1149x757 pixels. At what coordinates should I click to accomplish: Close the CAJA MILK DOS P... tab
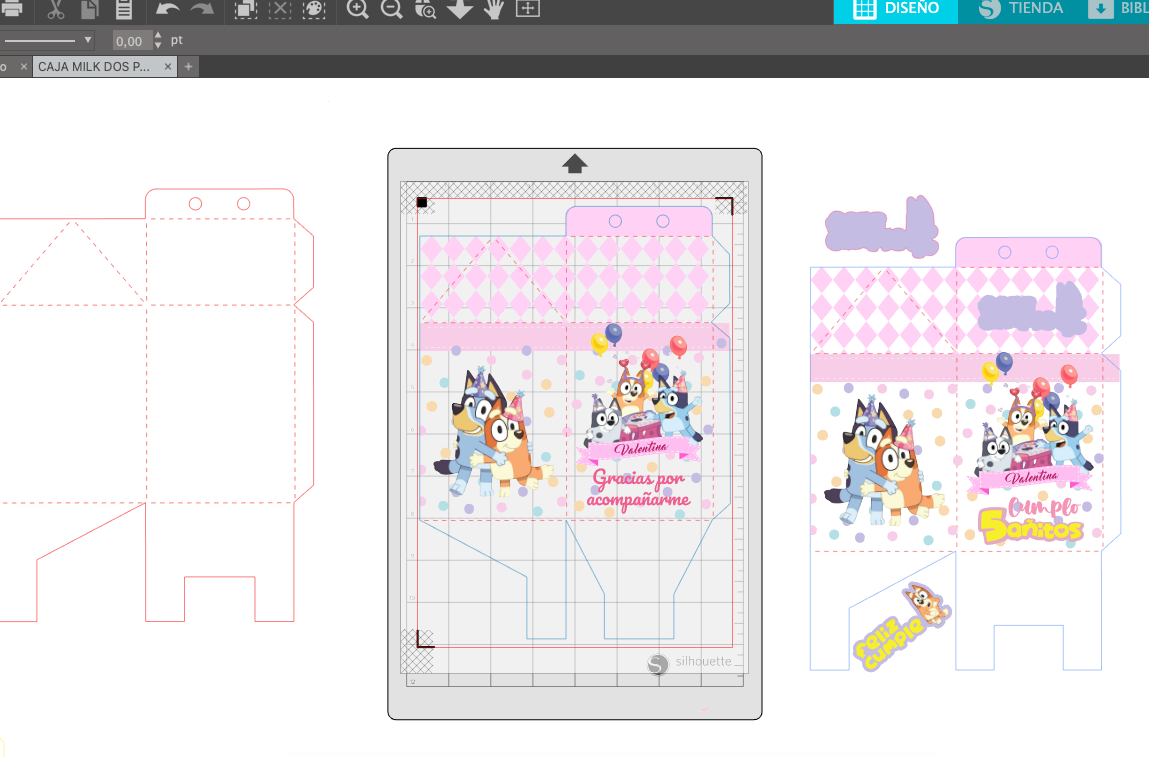pyautogui.click(x=168, y=67)
